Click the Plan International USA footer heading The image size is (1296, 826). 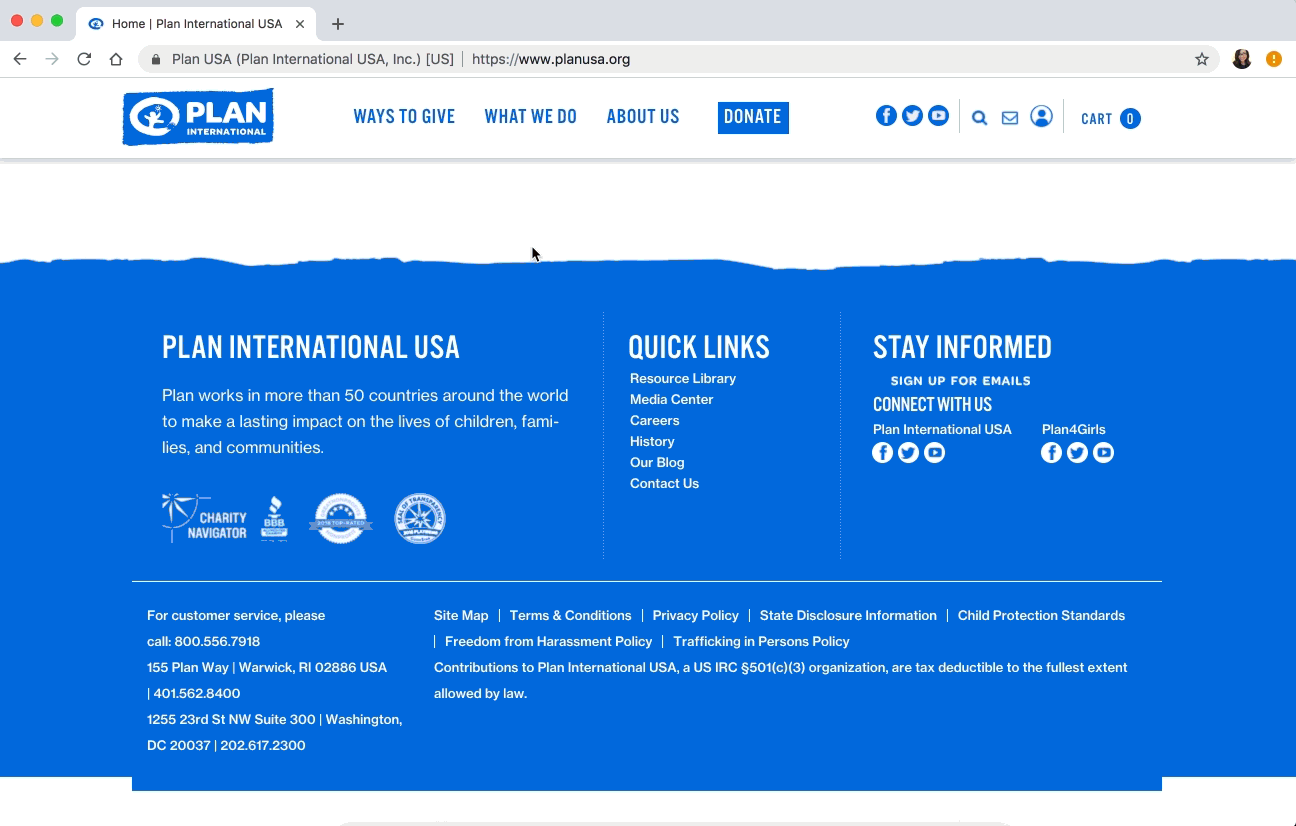tap(311, 348)
